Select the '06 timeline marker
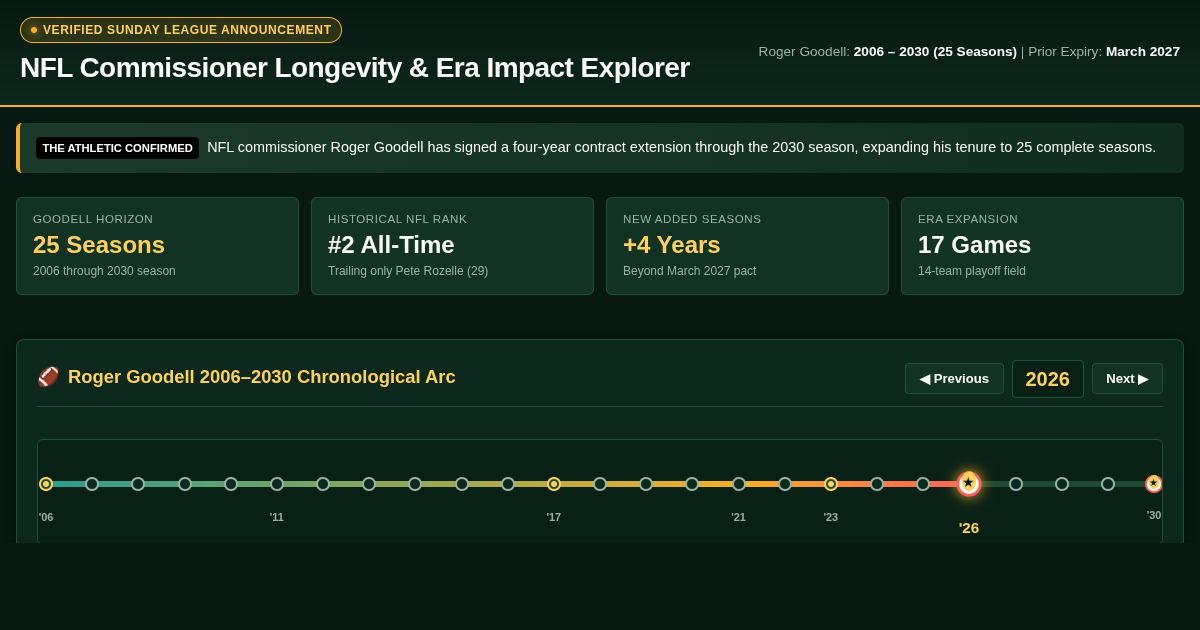 tap(46, 484)
